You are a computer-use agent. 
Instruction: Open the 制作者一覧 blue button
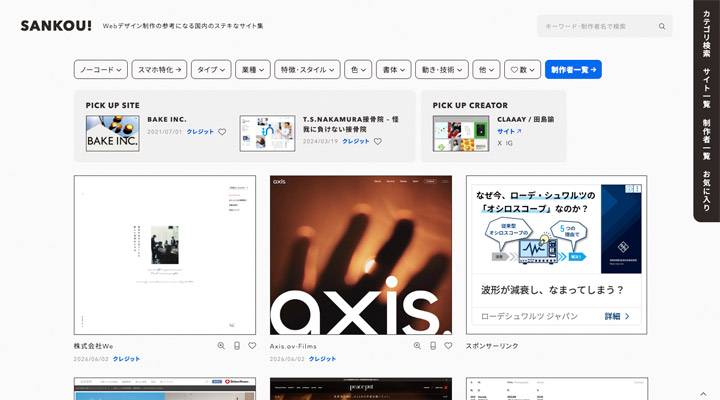[x=573, y=70]
